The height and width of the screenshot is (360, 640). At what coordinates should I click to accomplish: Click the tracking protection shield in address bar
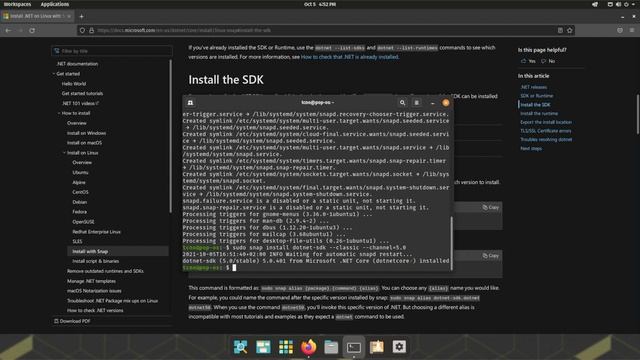coord(82,30)
